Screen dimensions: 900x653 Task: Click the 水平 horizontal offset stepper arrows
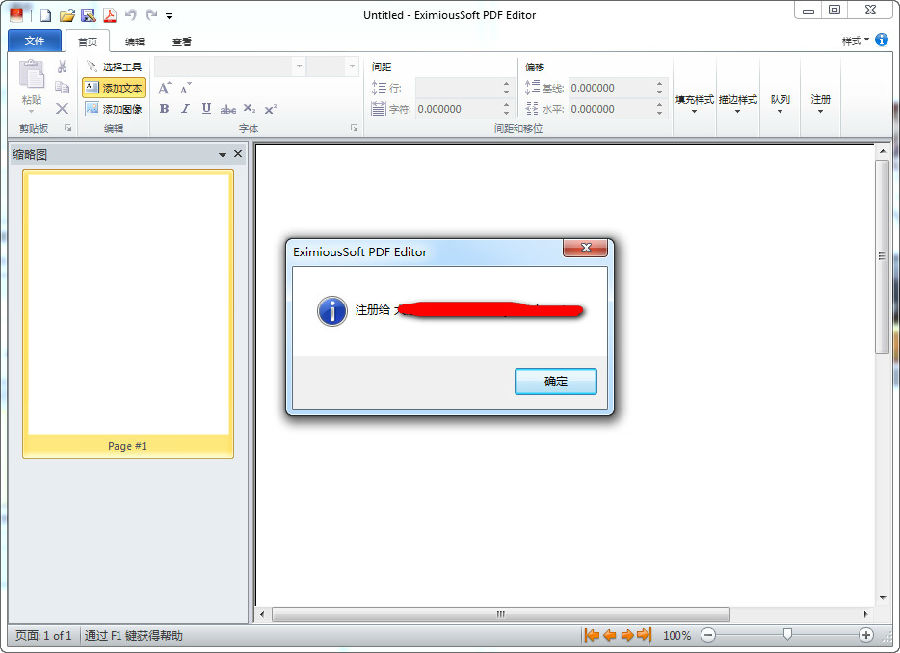660,109
